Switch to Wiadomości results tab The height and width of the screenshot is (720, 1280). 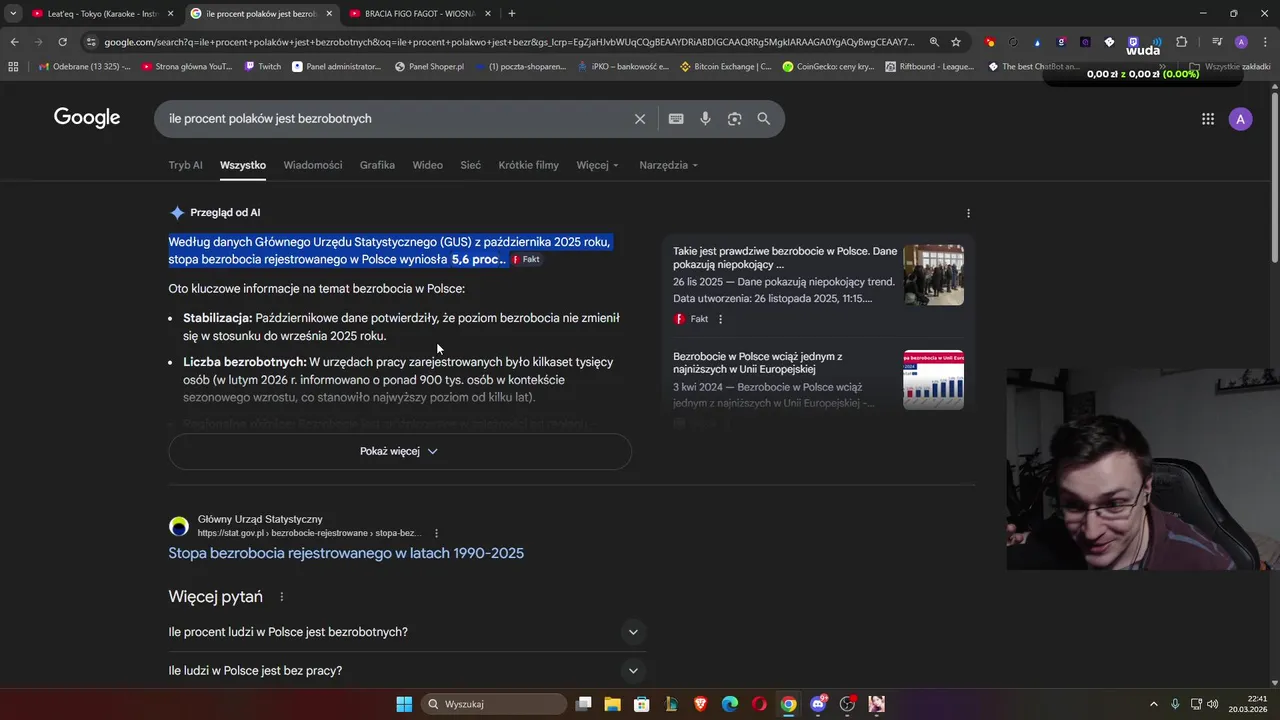pos(313,165)
